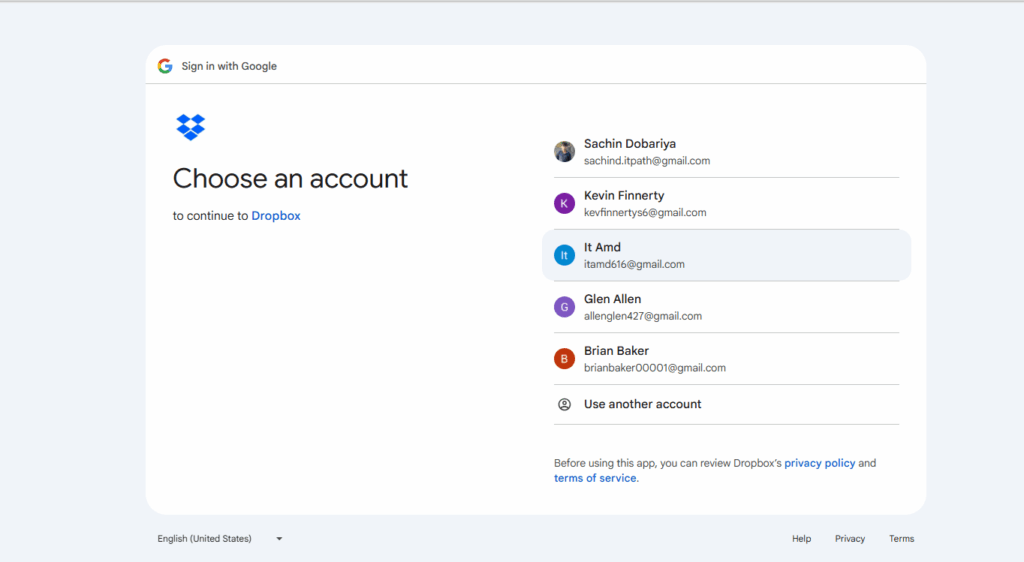
Task: Select the Kevin Finnerty account
Action: click(726, 203)
